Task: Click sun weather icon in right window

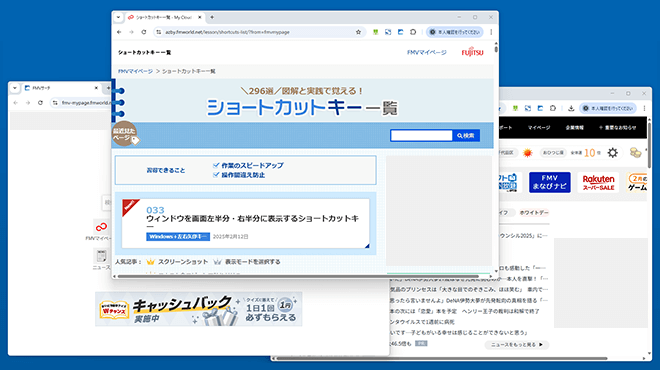Action: (527, 153)
